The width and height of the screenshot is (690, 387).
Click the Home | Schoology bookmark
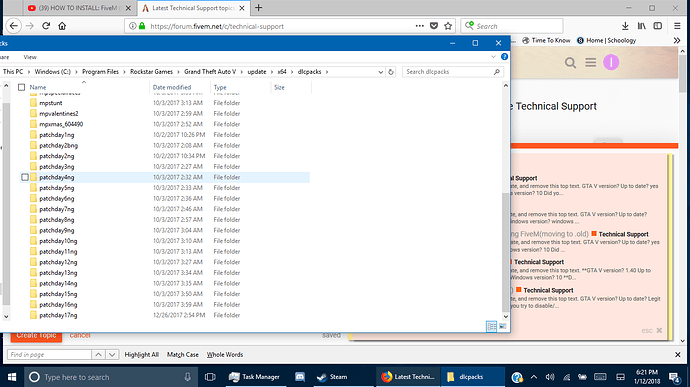606,41
